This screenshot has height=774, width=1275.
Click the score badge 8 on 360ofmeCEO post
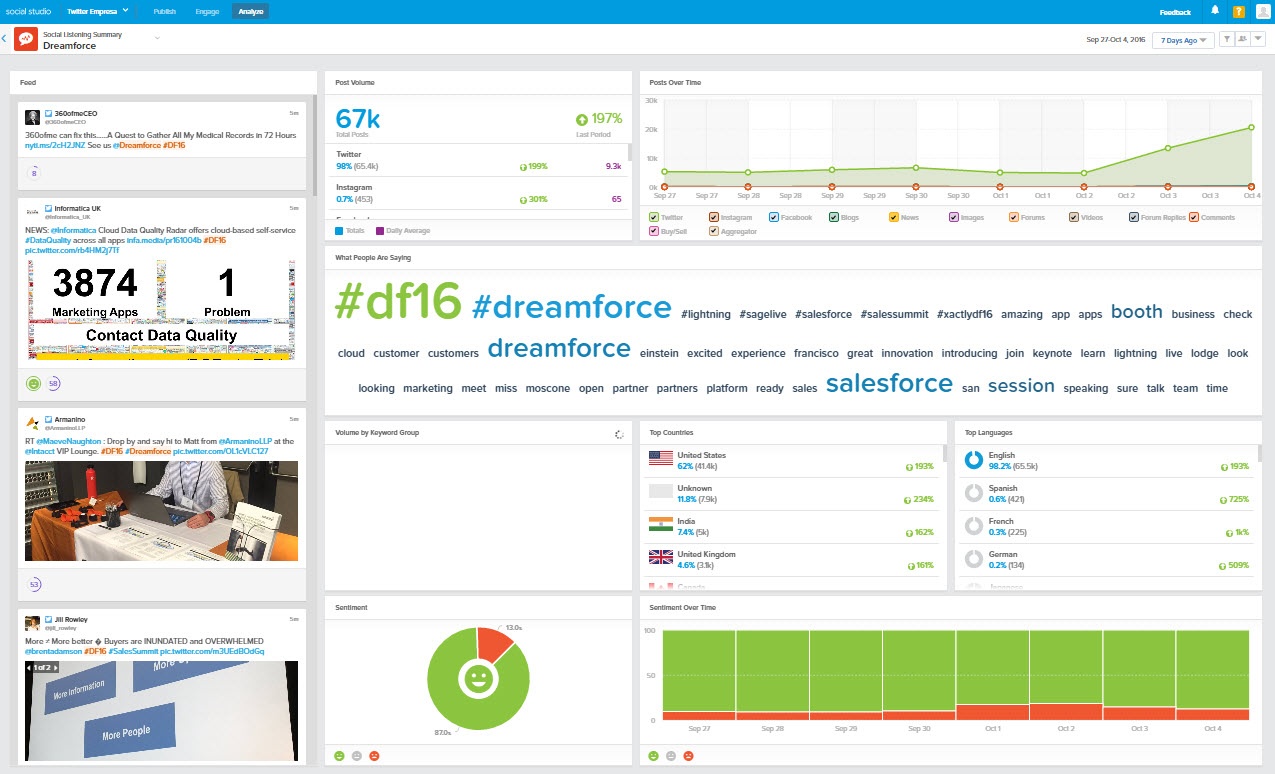tap(34, 173)
